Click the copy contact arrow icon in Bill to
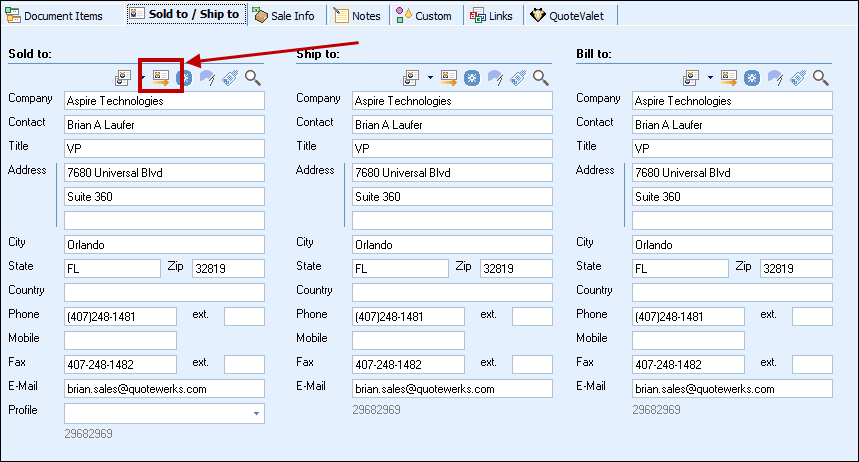This screenshot has height=462, width=859. [x=729, y=77]
